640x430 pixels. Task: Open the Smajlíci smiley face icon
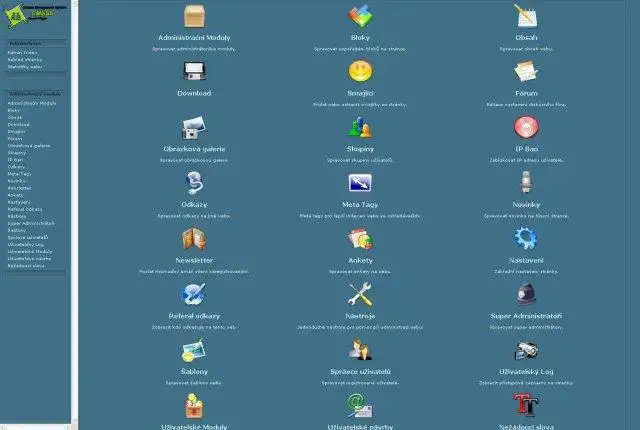click(360, 71)
